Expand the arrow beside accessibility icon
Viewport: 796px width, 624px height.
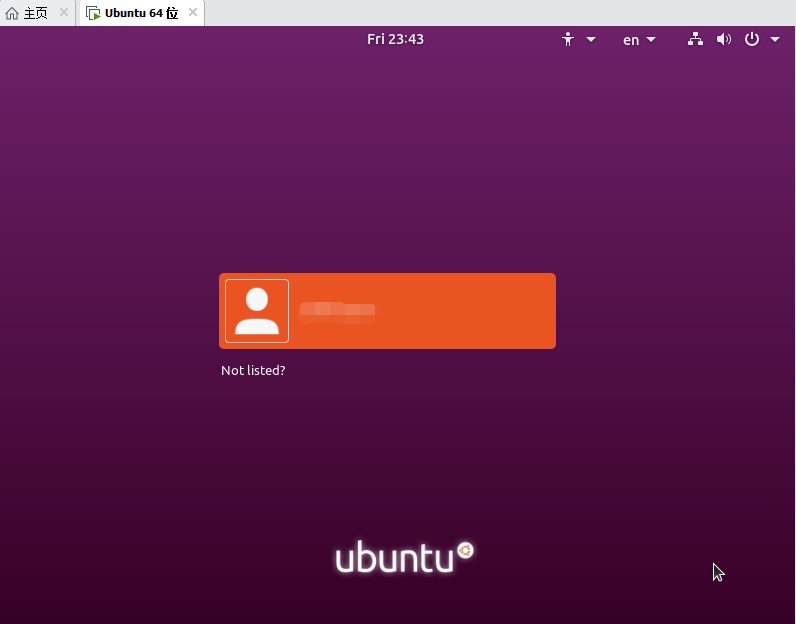pos(591,40)
